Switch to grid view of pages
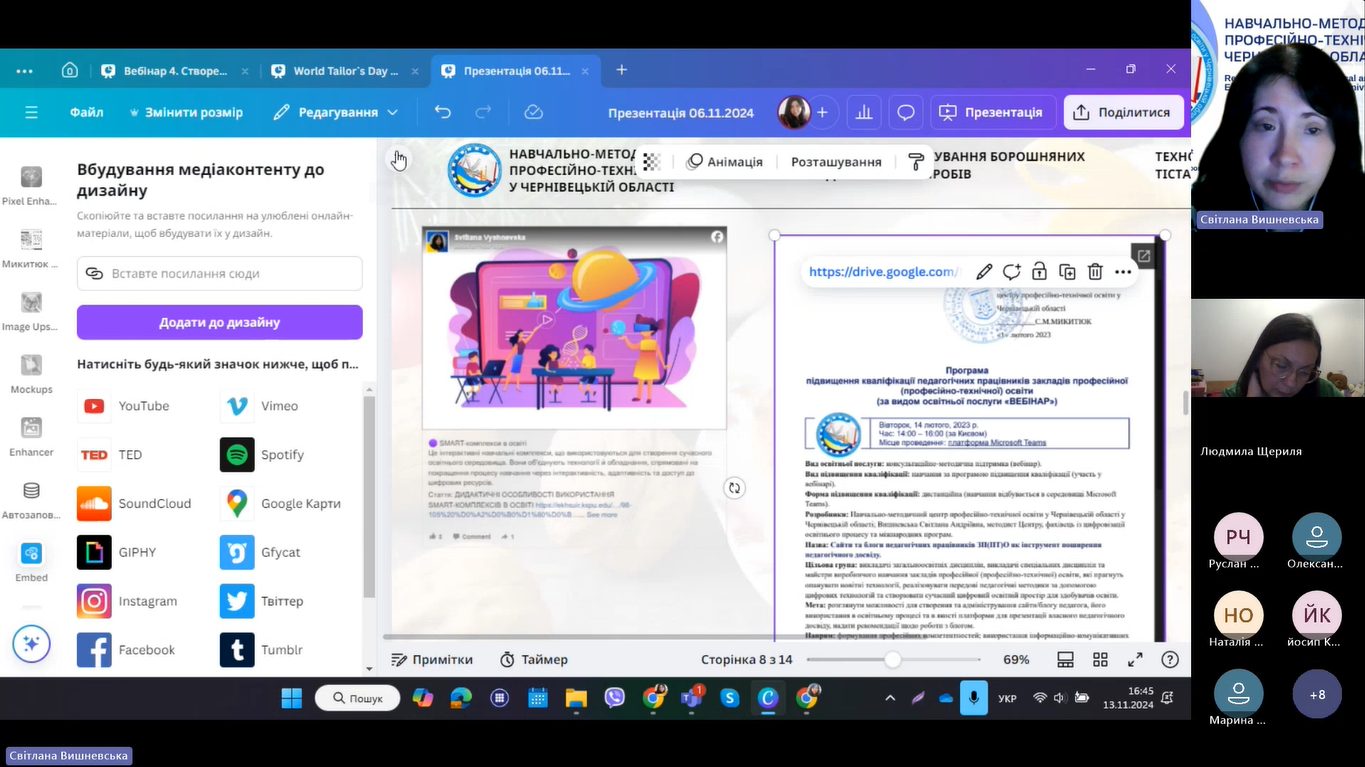 [1100, 660]
